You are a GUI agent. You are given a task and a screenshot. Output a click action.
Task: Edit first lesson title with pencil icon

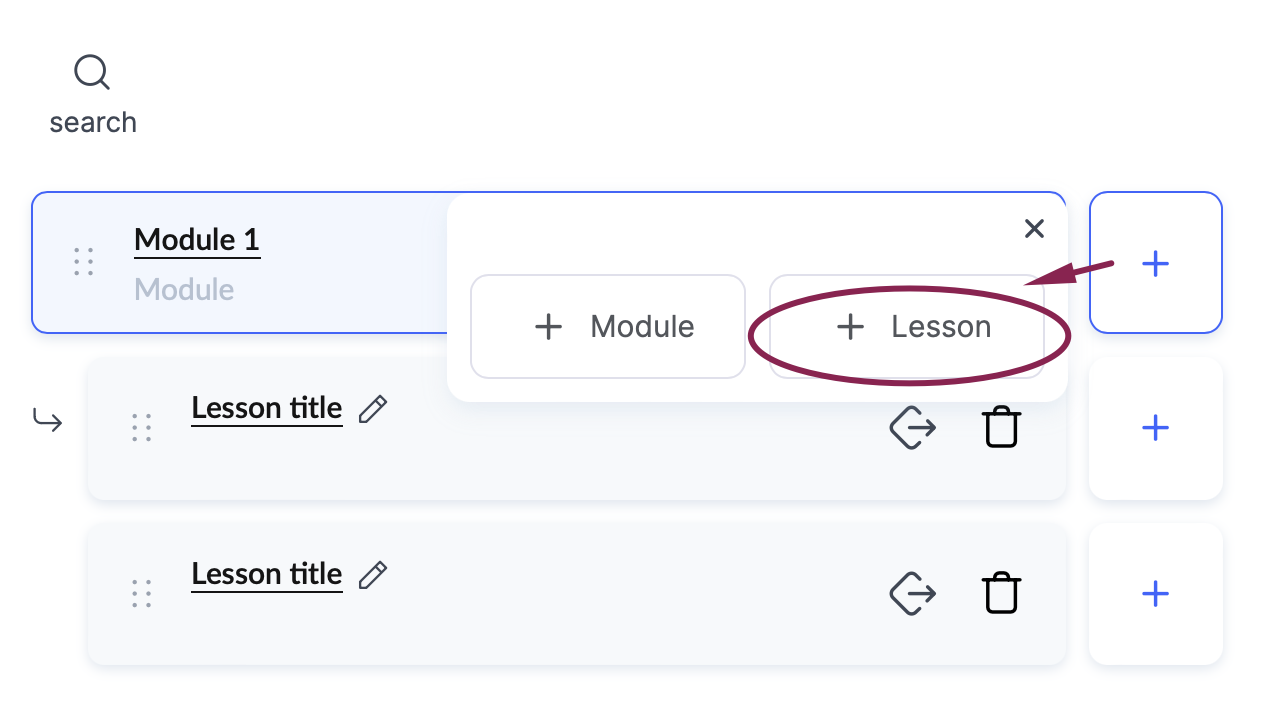(x=373, y=409)
